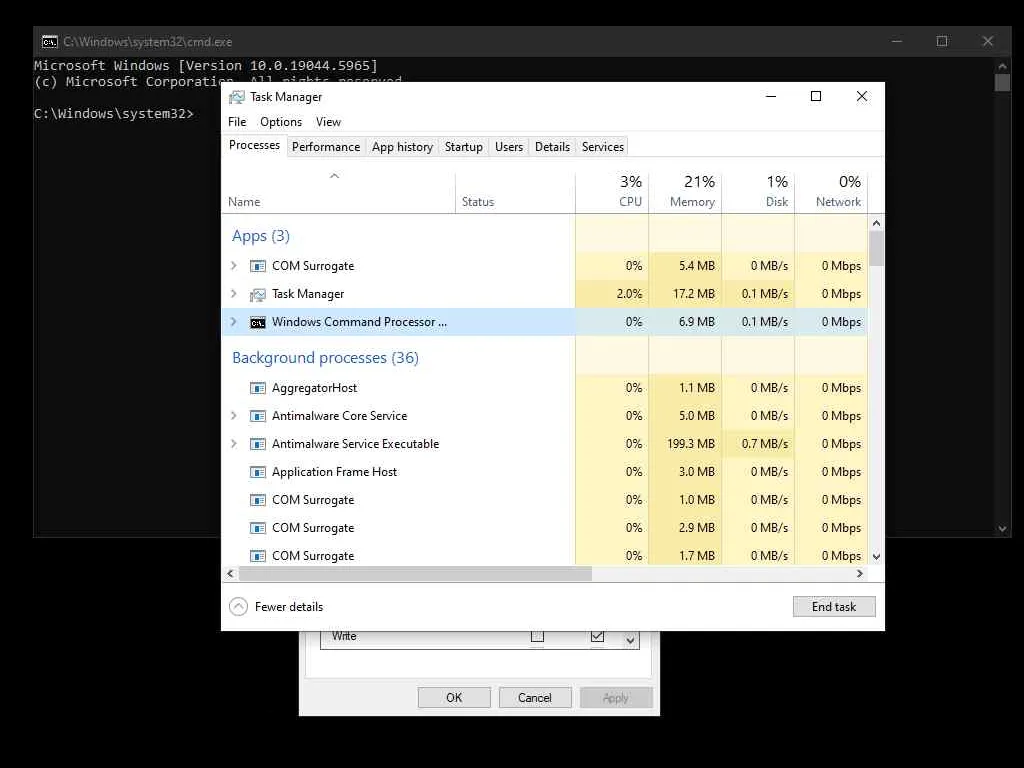Select the AggregatorHost process name

(314, 388)
